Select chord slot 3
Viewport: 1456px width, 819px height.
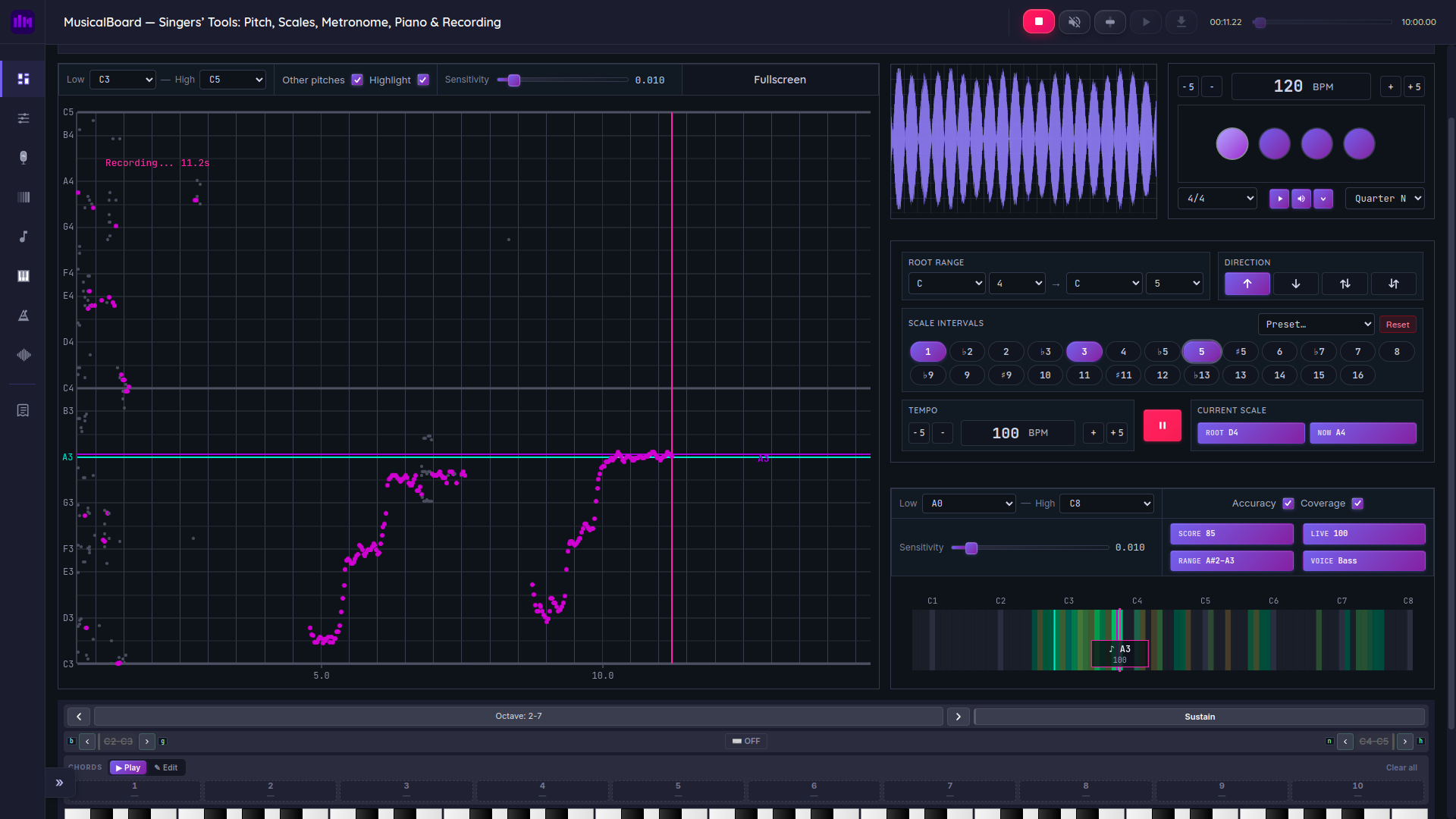(406, 790)
